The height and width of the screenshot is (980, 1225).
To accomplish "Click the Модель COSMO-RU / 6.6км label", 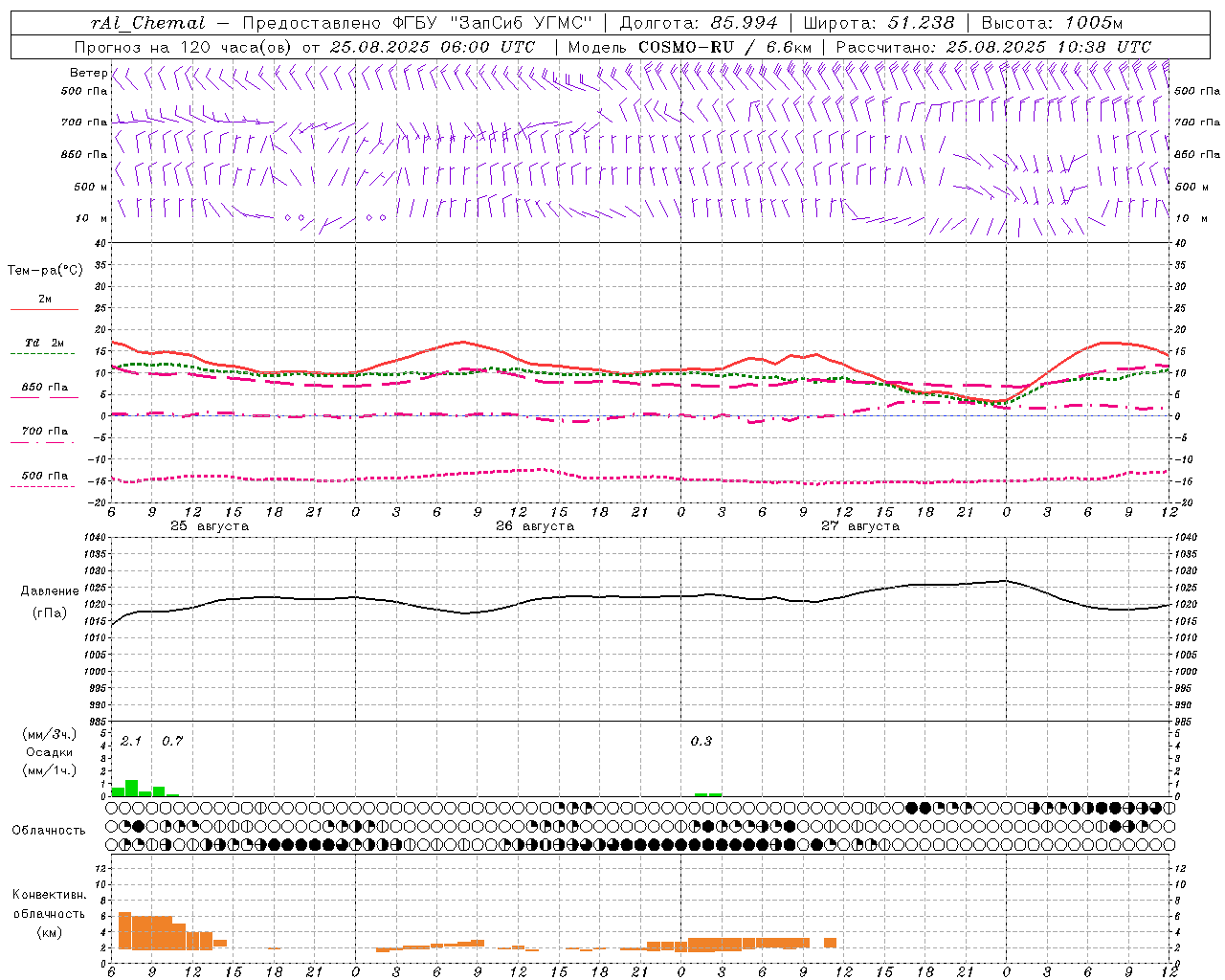I will (x=689, y=47).
